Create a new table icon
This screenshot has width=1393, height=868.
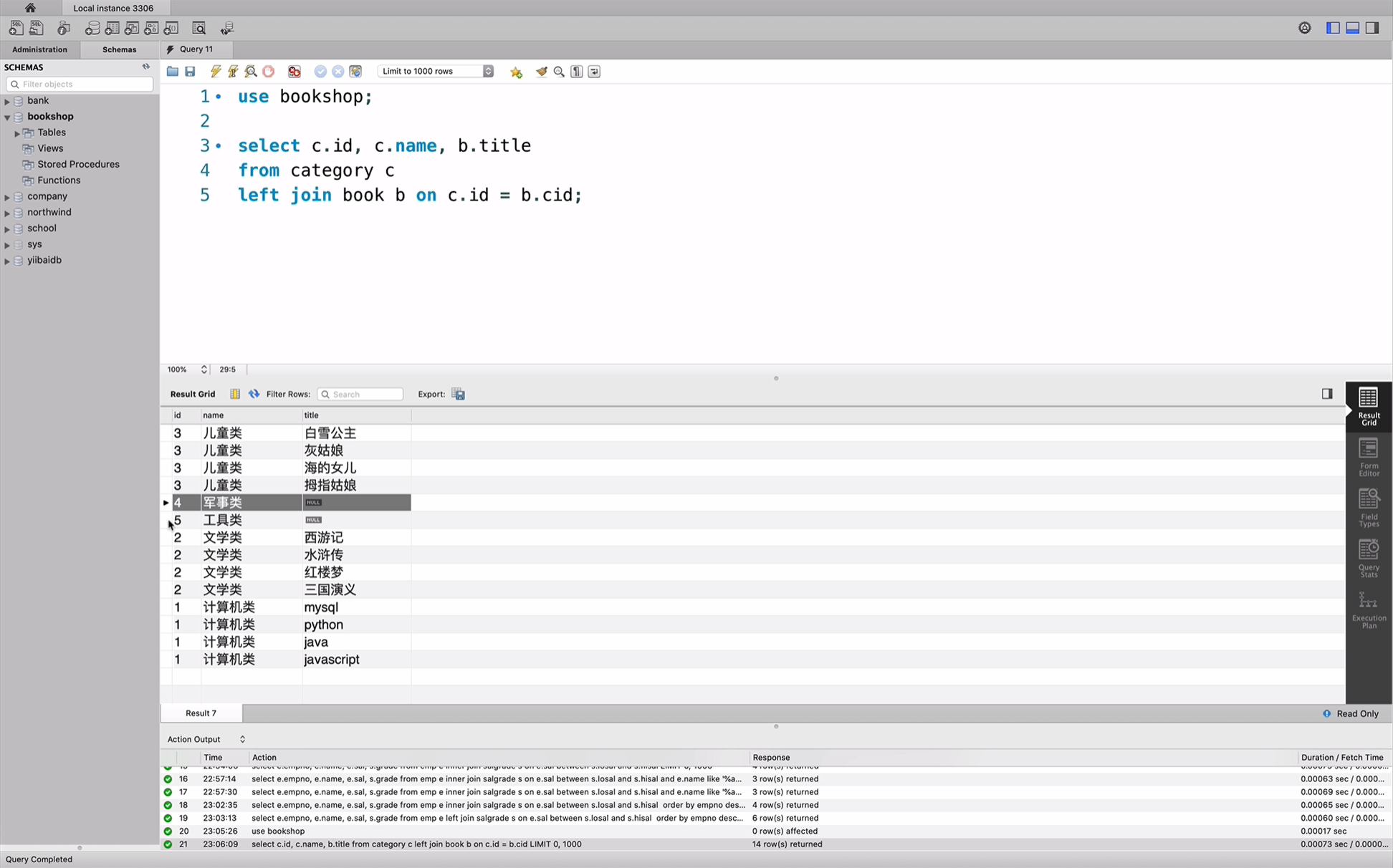pos(112,28)
